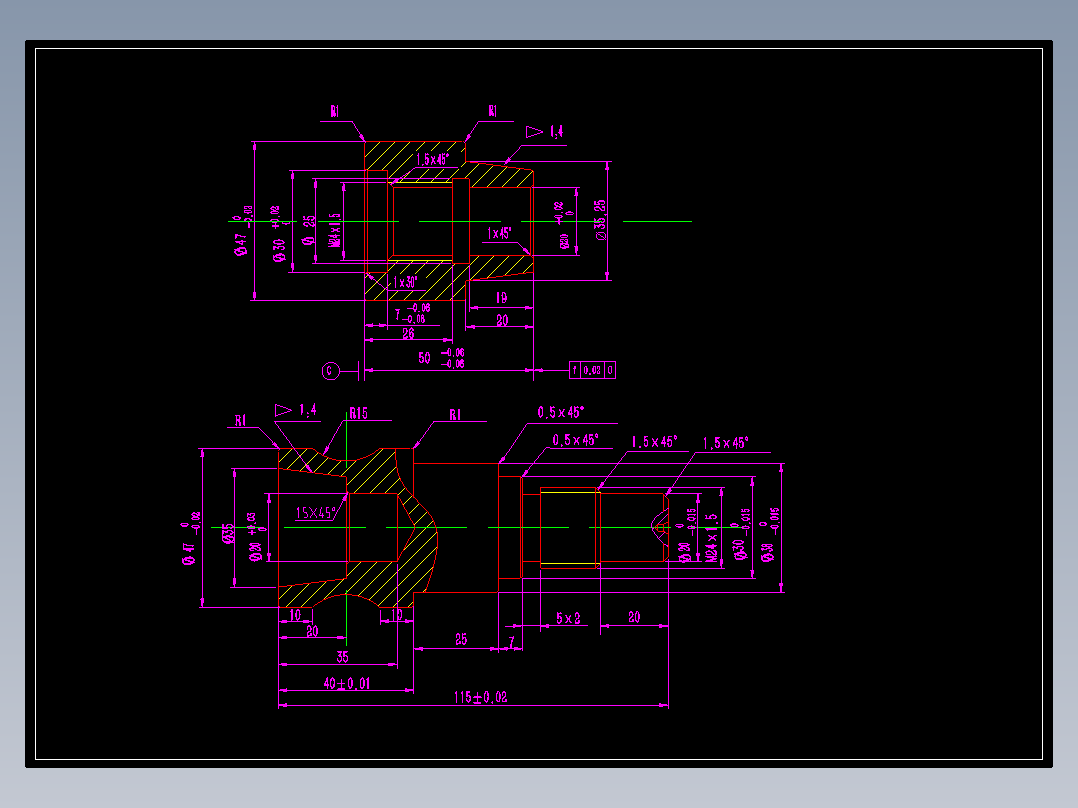Pick the 1.5x45° chamfer label in the upper view
The width and height of the screenshot is (1078, 808).
[433, 160]
